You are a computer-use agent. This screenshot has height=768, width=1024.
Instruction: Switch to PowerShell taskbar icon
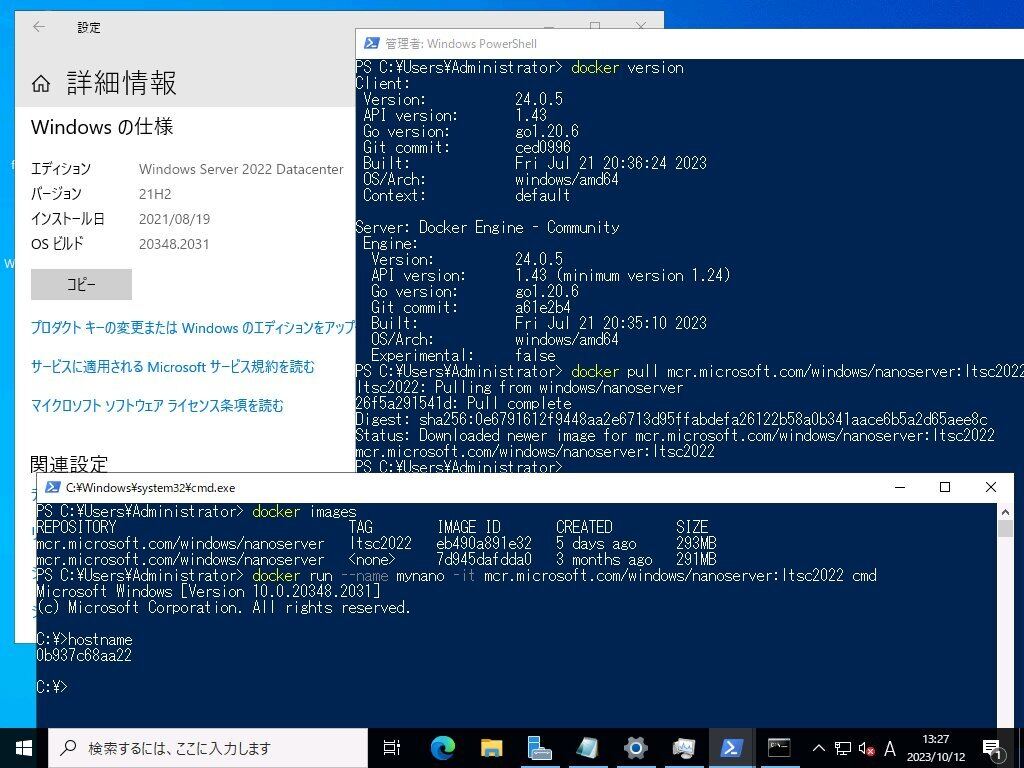coord(731,748)
